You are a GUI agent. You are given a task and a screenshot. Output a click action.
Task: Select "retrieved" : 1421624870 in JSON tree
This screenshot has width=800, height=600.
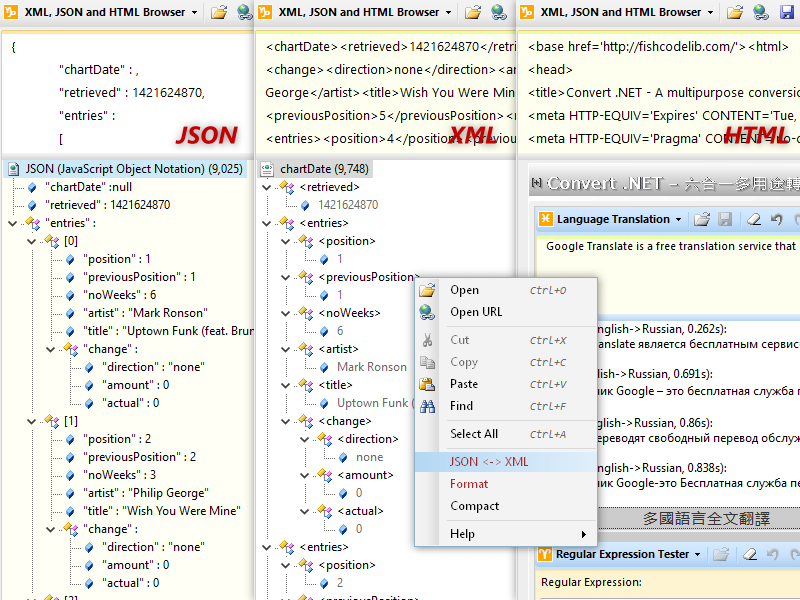pos(108,205)
